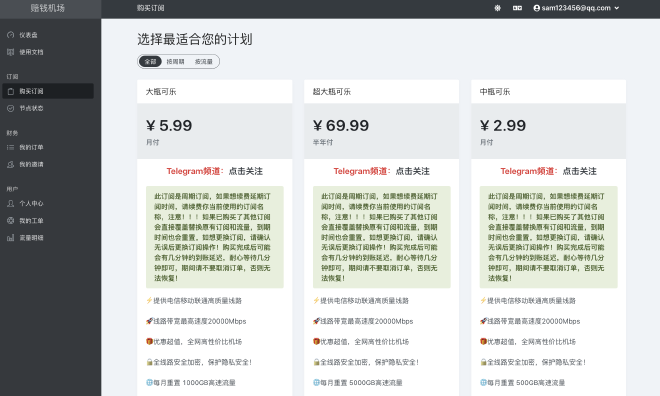
Task: Open the 仪表盘 dashboard icon in sidebar
Action: point(11,35)
